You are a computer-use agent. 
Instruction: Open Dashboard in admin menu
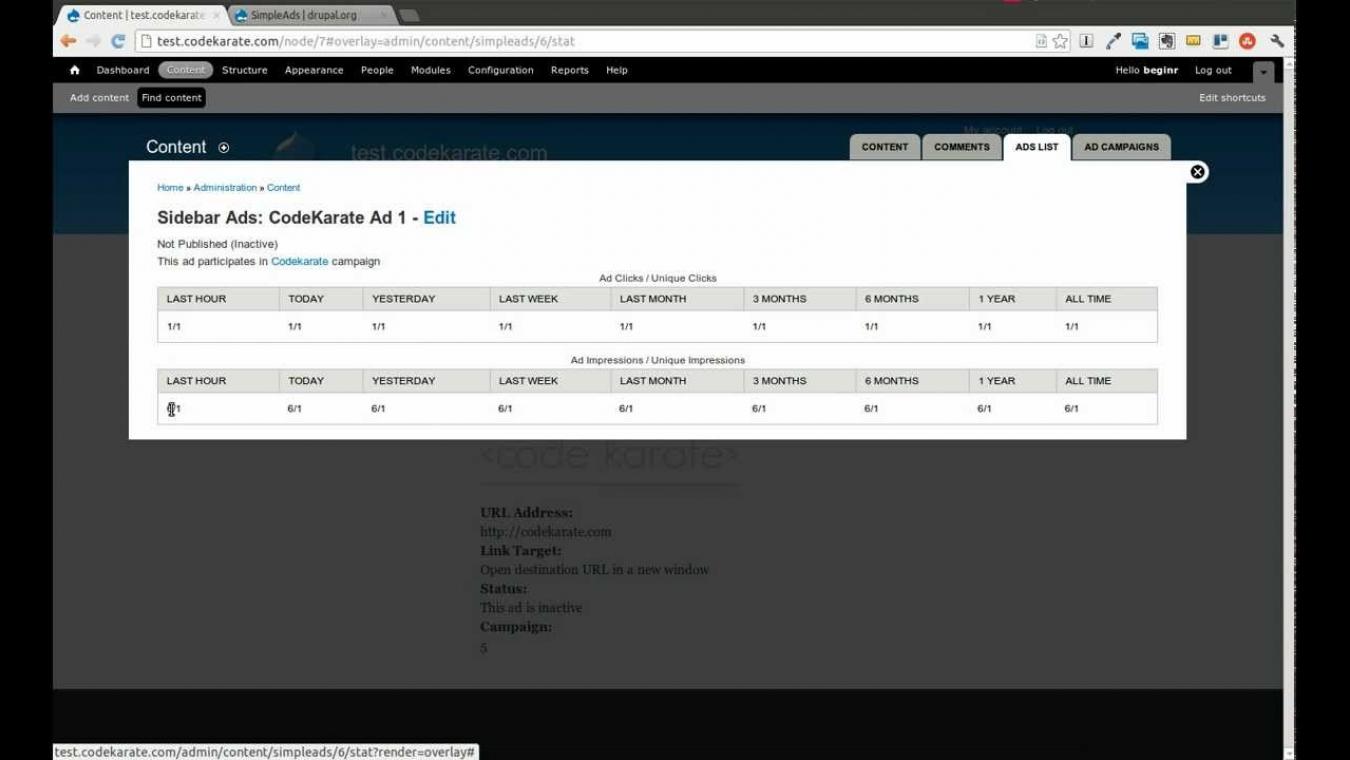(x=123, y=70)
